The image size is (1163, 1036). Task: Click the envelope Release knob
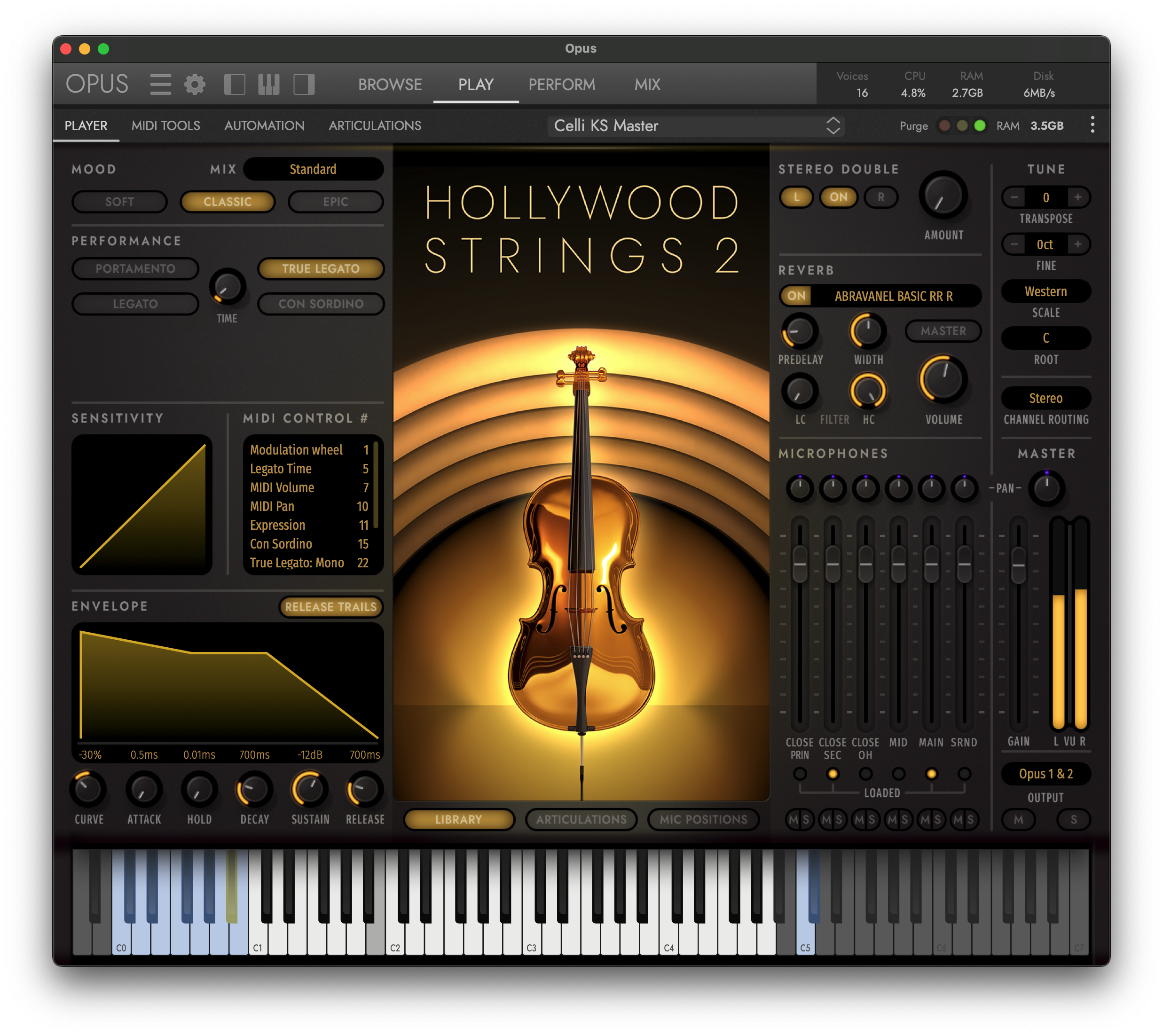tap(364, 789)
